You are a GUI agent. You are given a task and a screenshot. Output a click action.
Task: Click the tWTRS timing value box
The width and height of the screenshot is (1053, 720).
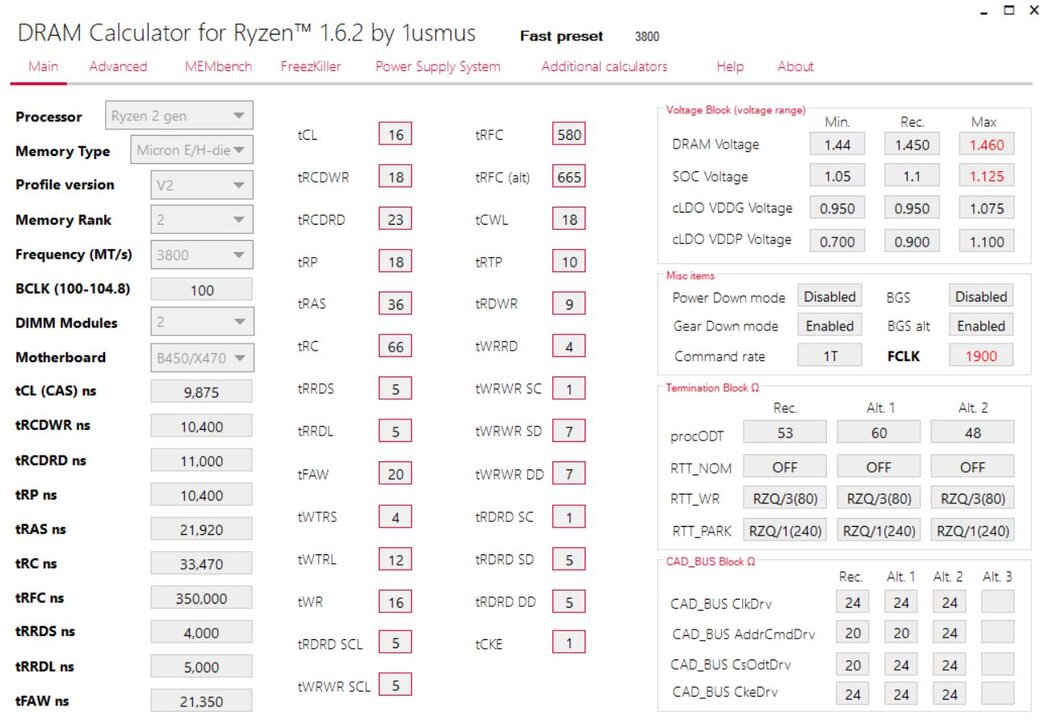396,517
